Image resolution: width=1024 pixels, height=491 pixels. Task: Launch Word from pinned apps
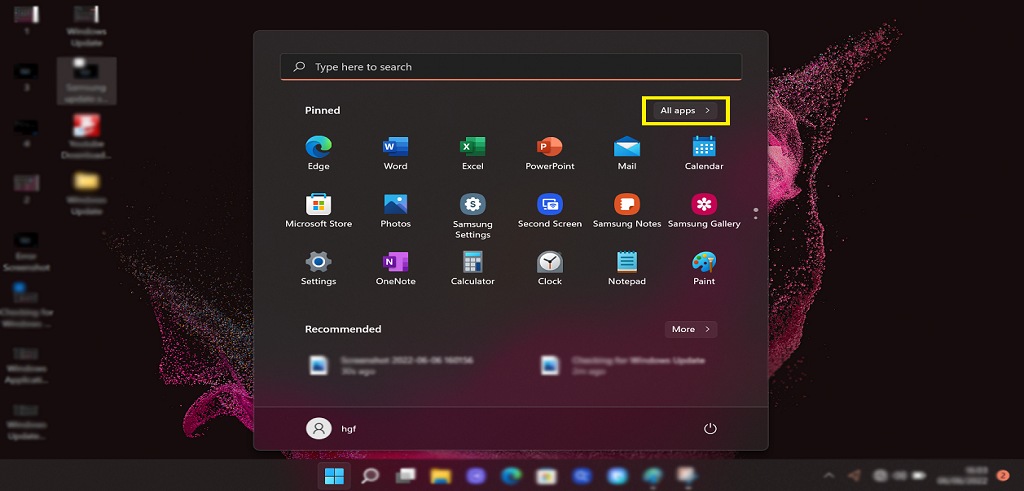395,153
